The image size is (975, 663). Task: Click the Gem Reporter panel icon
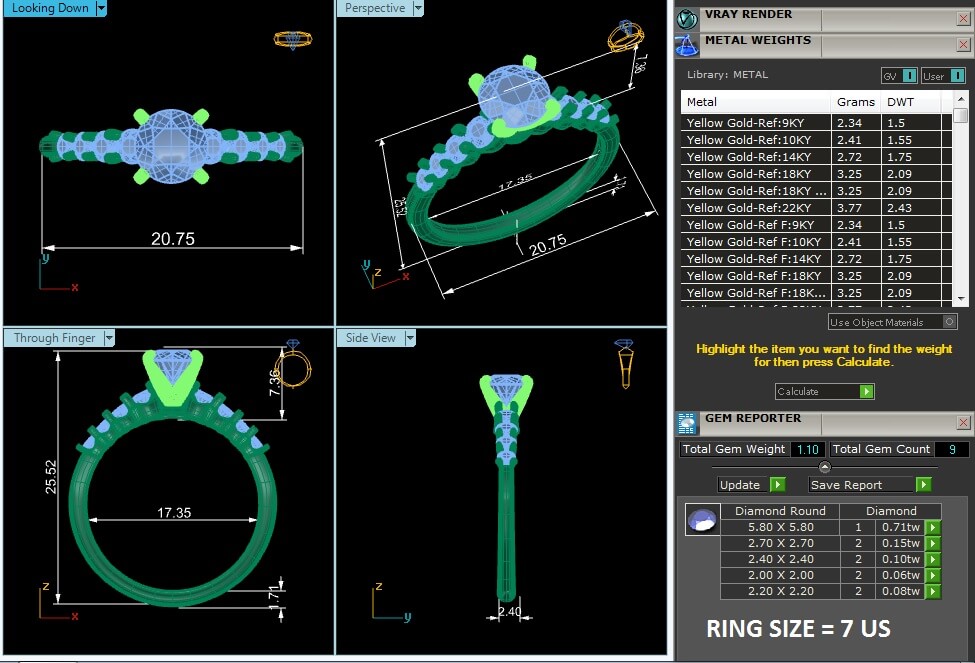pyautogui.click(x=687, y=422)
